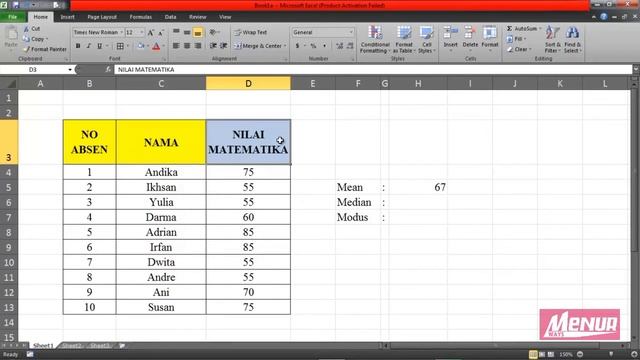Click the Wrap Text button
640x360 pixels.
[x=250, y=32]
